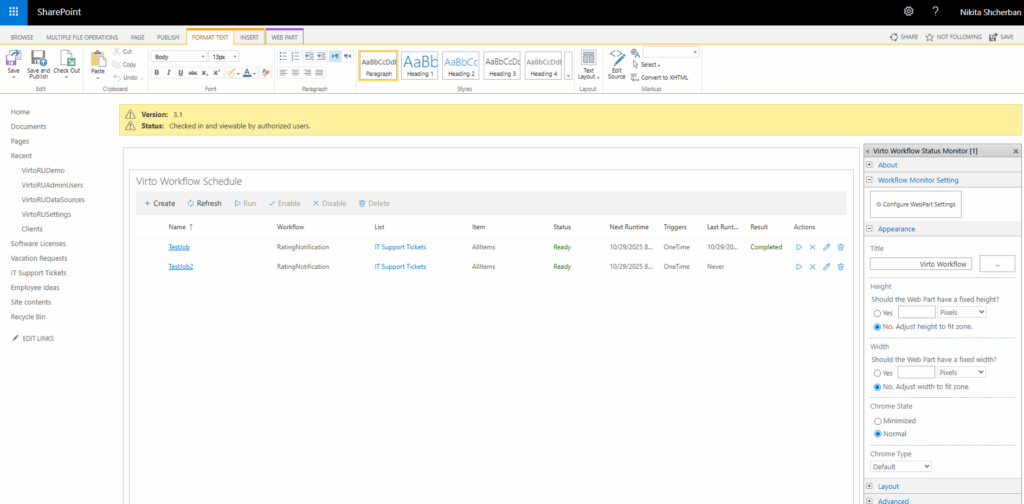Delete TestJob2 using its trash icon
1024x504 pixels.
840,267
